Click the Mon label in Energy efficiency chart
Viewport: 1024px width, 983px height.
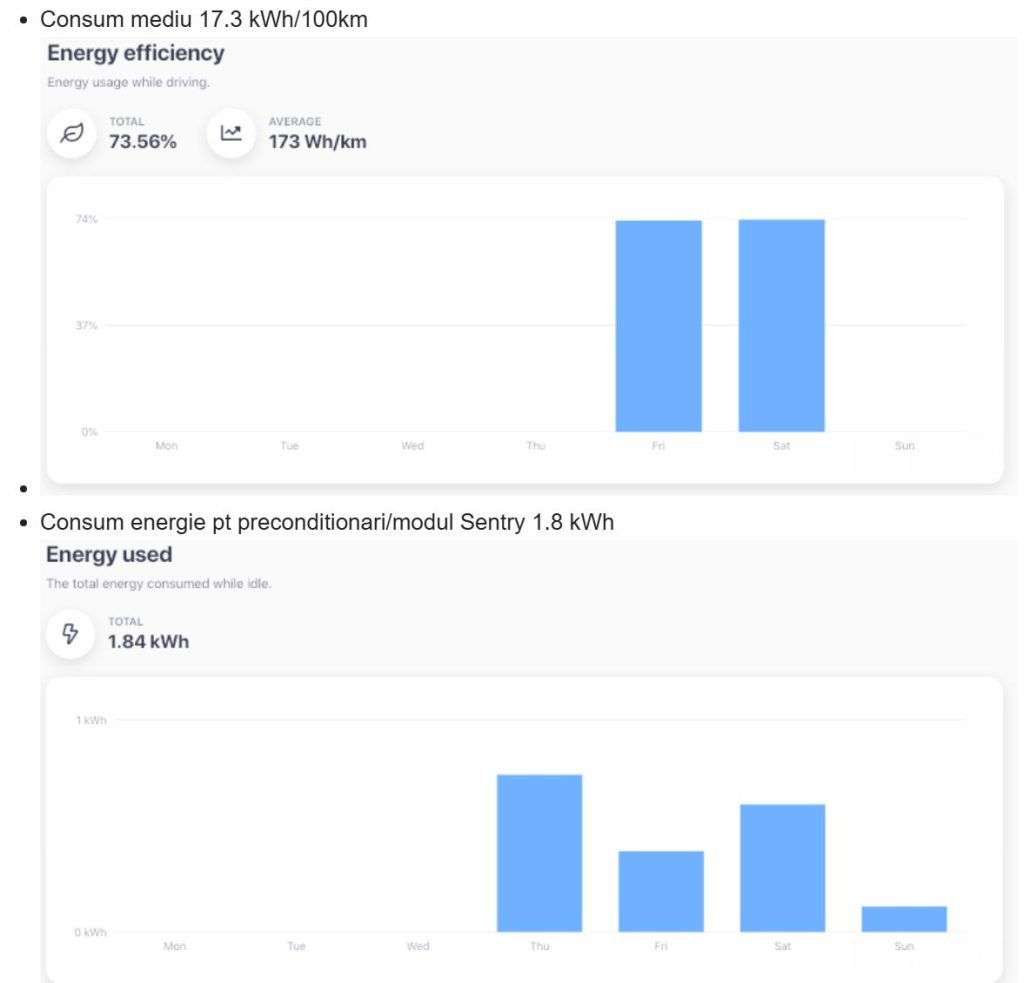click(x=166, y=446)
